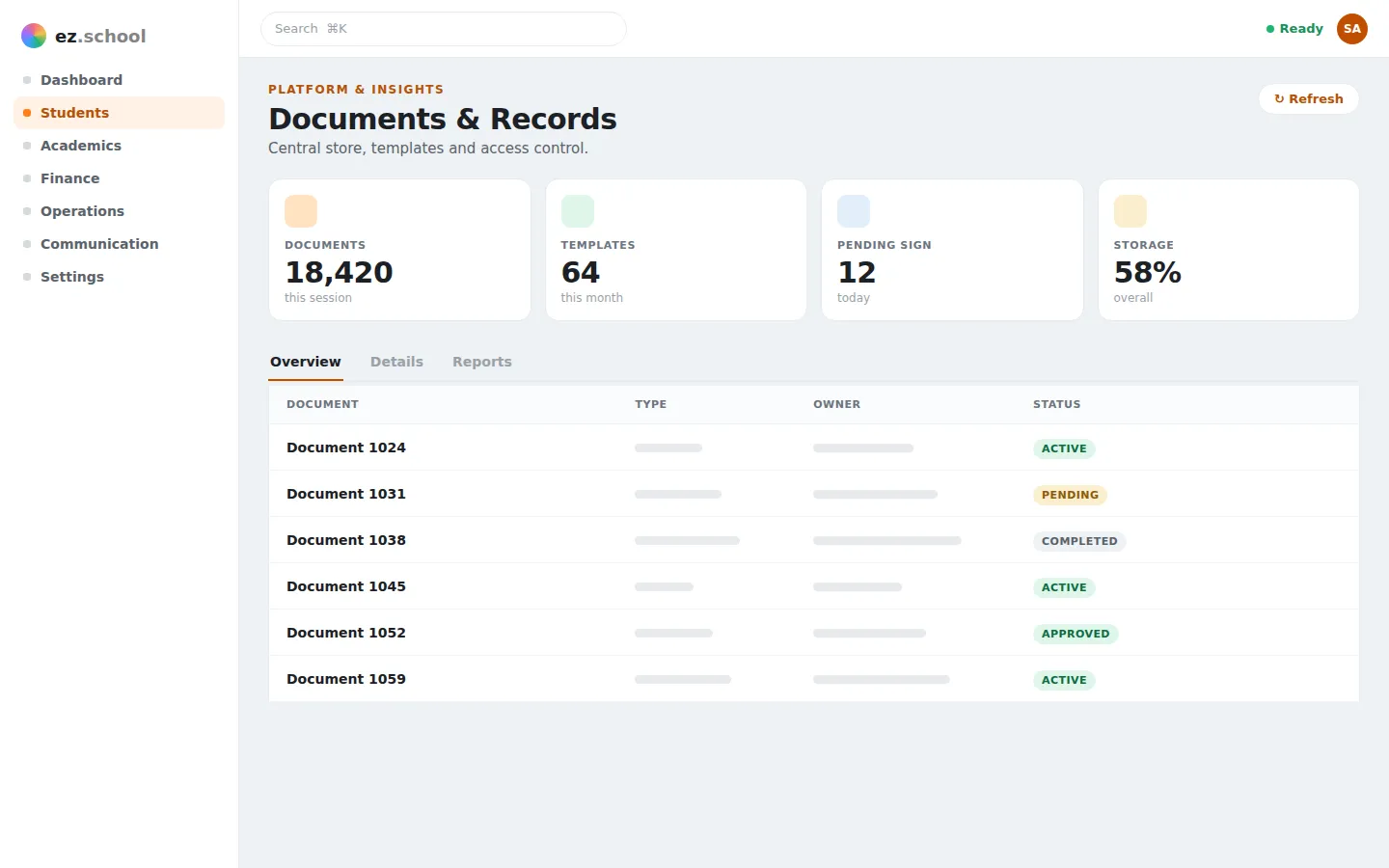Screen dimensions: 1389x868
Task: Click the orange Documents card icon
Action: click(x=301, y=211)
